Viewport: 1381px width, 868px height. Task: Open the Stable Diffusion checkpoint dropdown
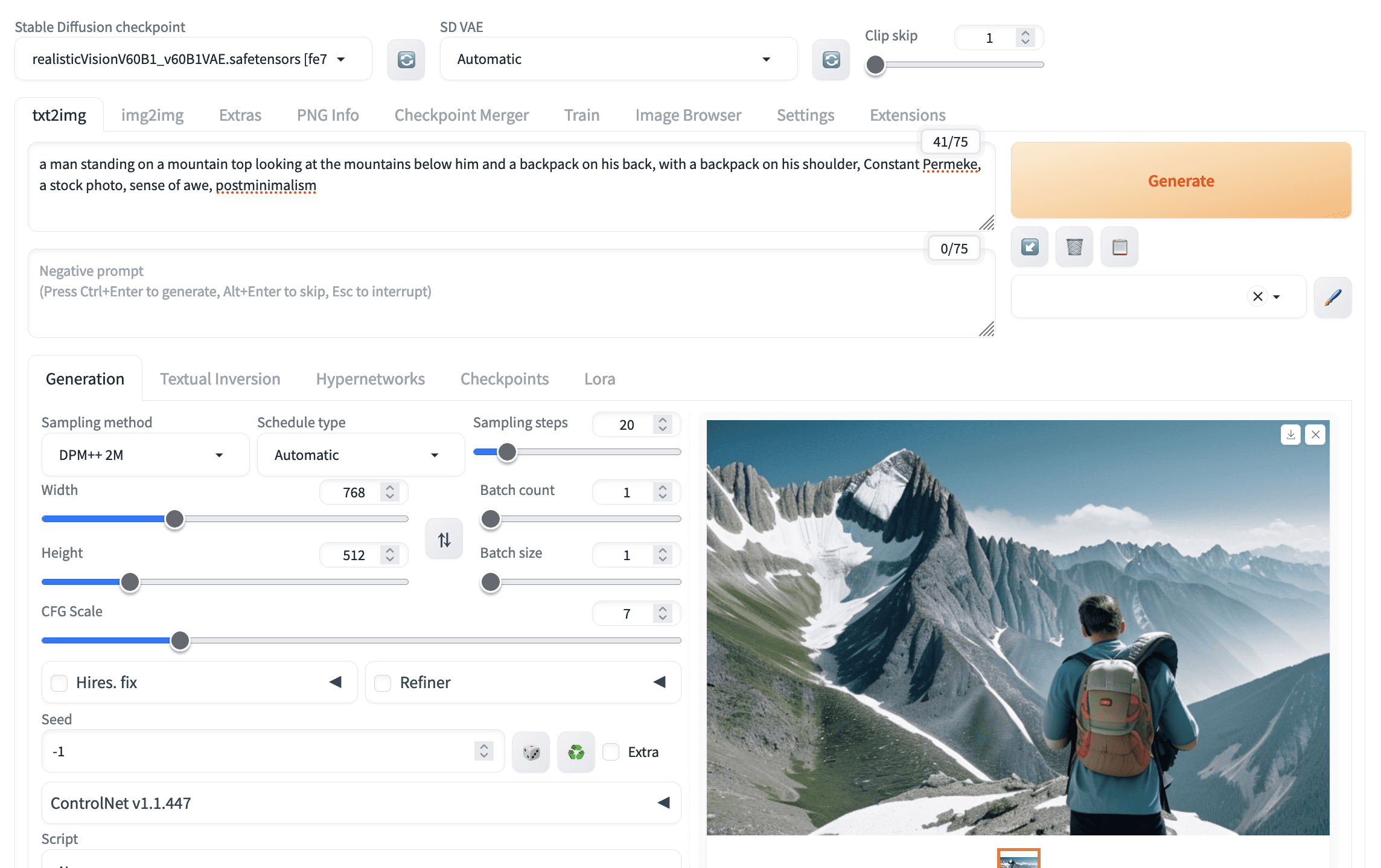click(x=193, y=59)
